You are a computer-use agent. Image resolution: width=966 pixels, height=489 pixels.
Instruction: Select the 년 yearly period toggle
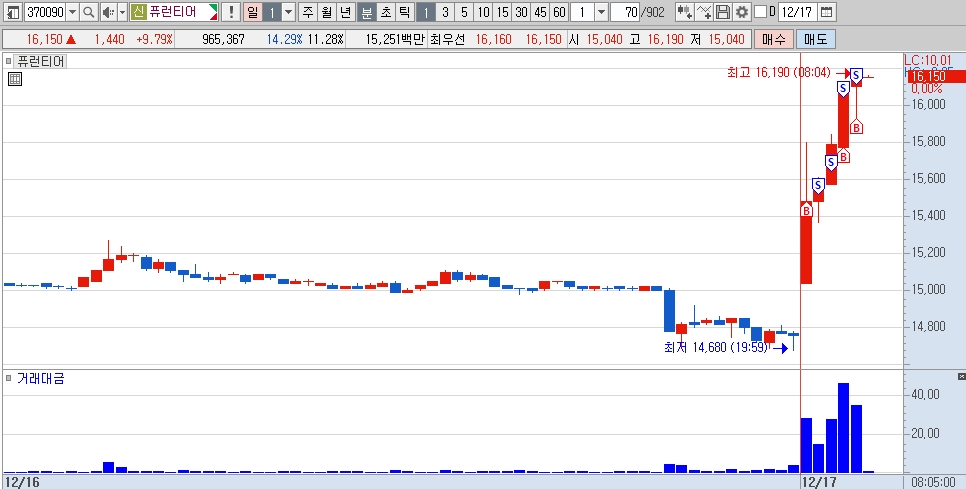tap(346, 12)
